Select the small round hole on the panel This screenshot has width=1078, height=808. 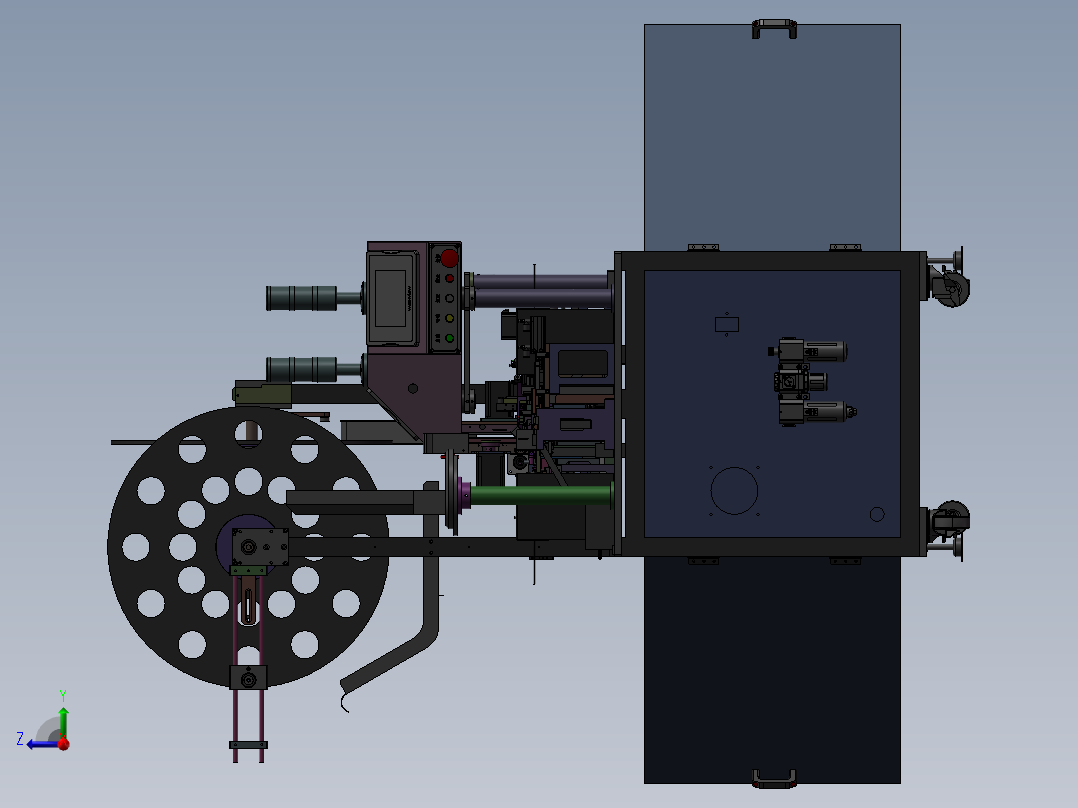point(877,514)
